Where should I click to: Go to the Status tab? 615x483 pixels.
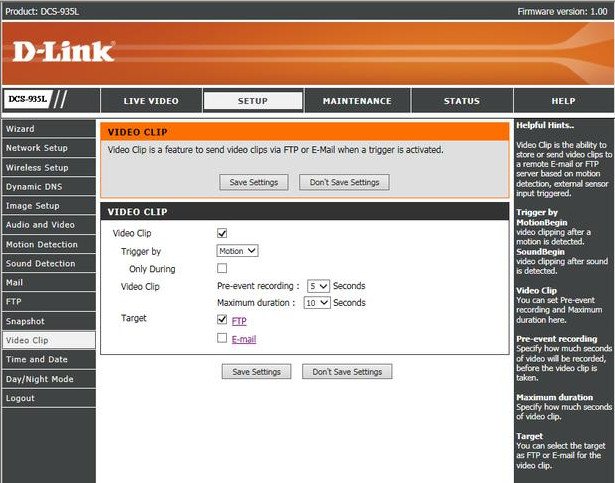click(462, 101)
